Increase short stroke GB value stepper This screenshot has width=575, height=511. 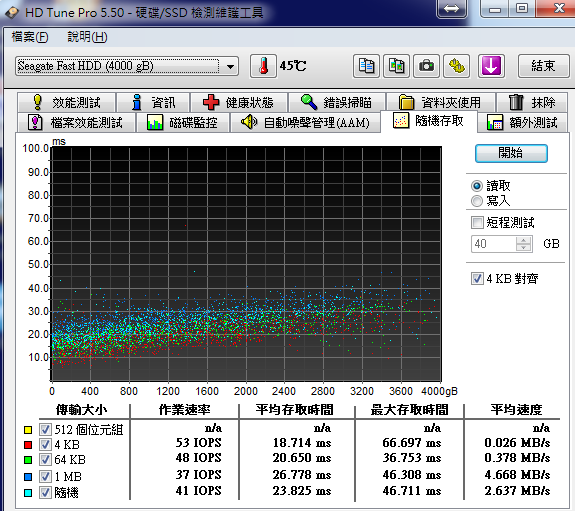523,240
